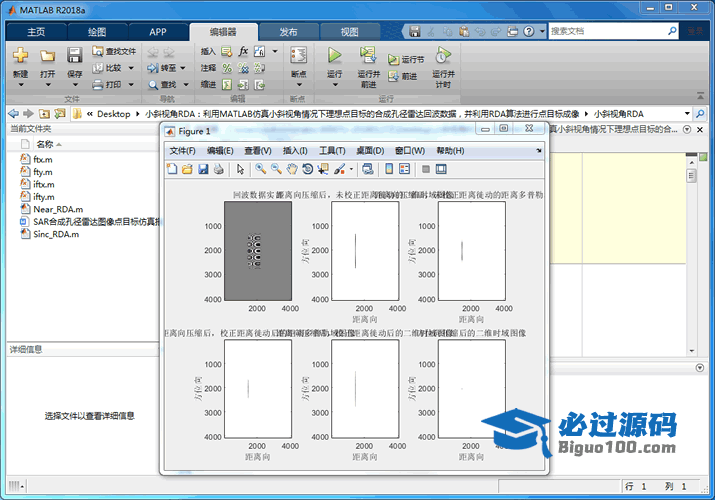This screenshot has width=715, height=500.
Task: Switch to the APP tab
Action: click(158, 32)
